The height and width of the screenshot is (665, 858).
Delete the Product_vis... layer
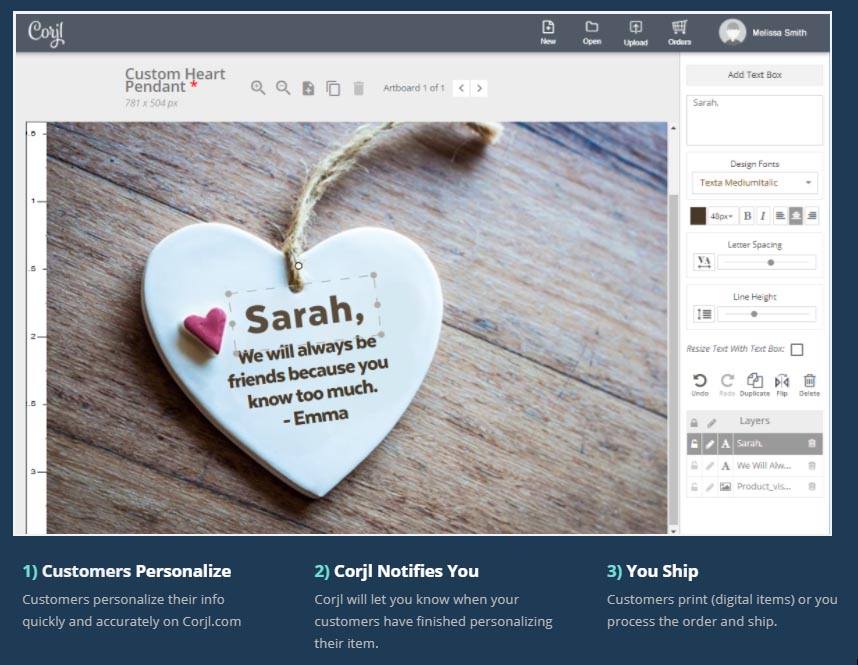(812, 486)
